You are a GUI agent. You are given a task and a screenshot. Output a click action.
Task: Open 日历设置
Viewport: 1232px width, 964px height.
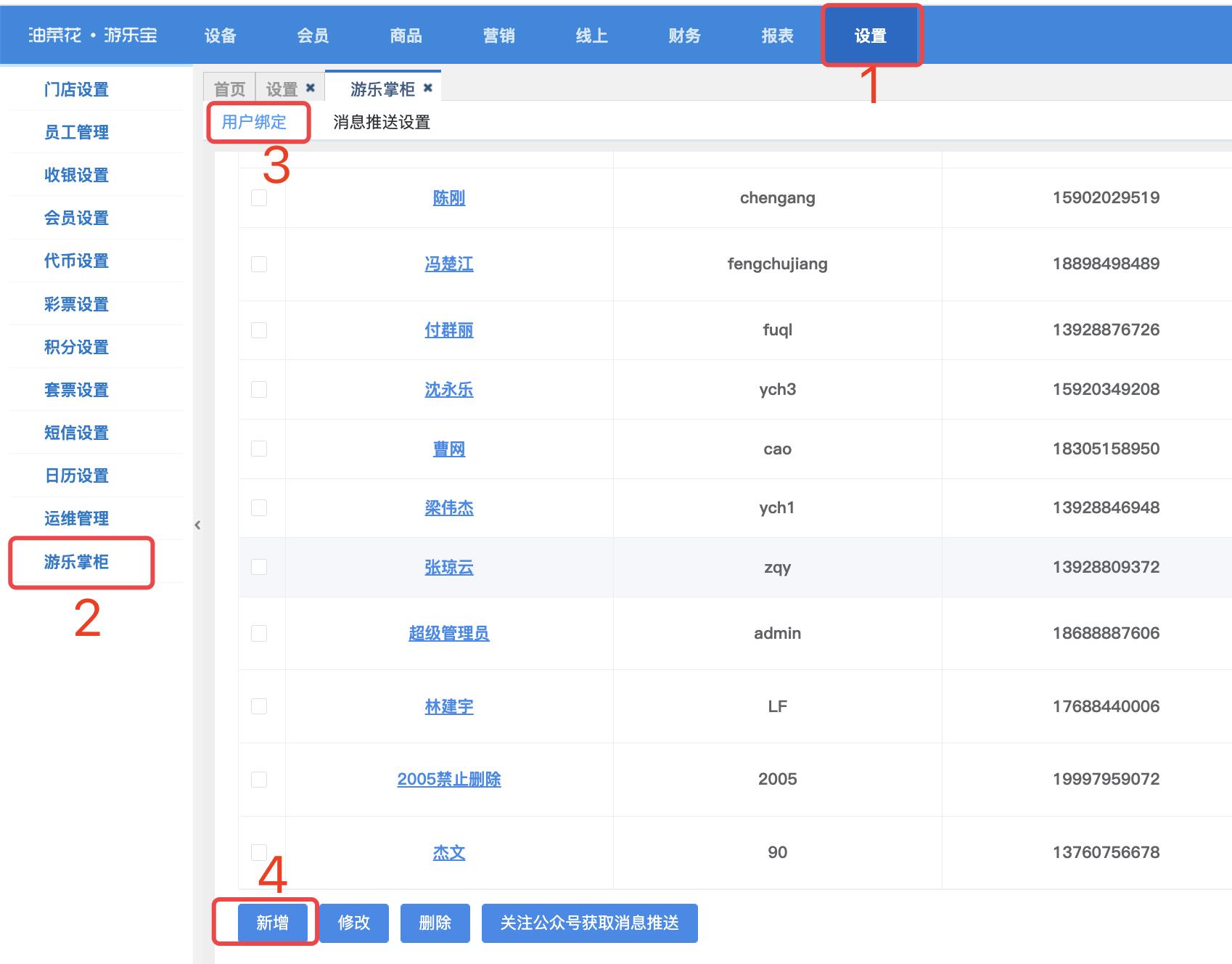click(76, 475)
